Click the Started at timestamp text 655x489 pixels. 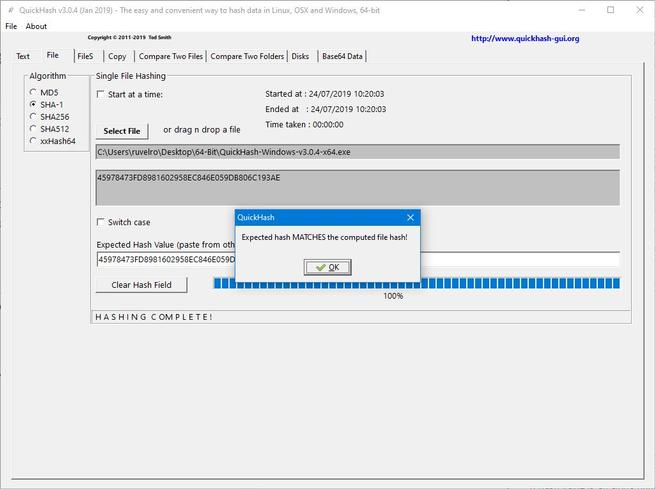(325, 94)
